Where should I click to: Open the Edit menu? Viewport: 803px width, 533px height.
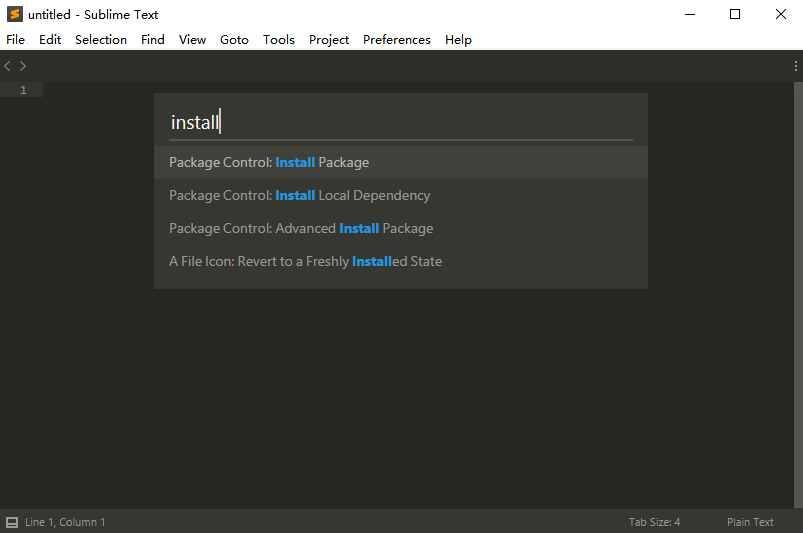[50, 40]
